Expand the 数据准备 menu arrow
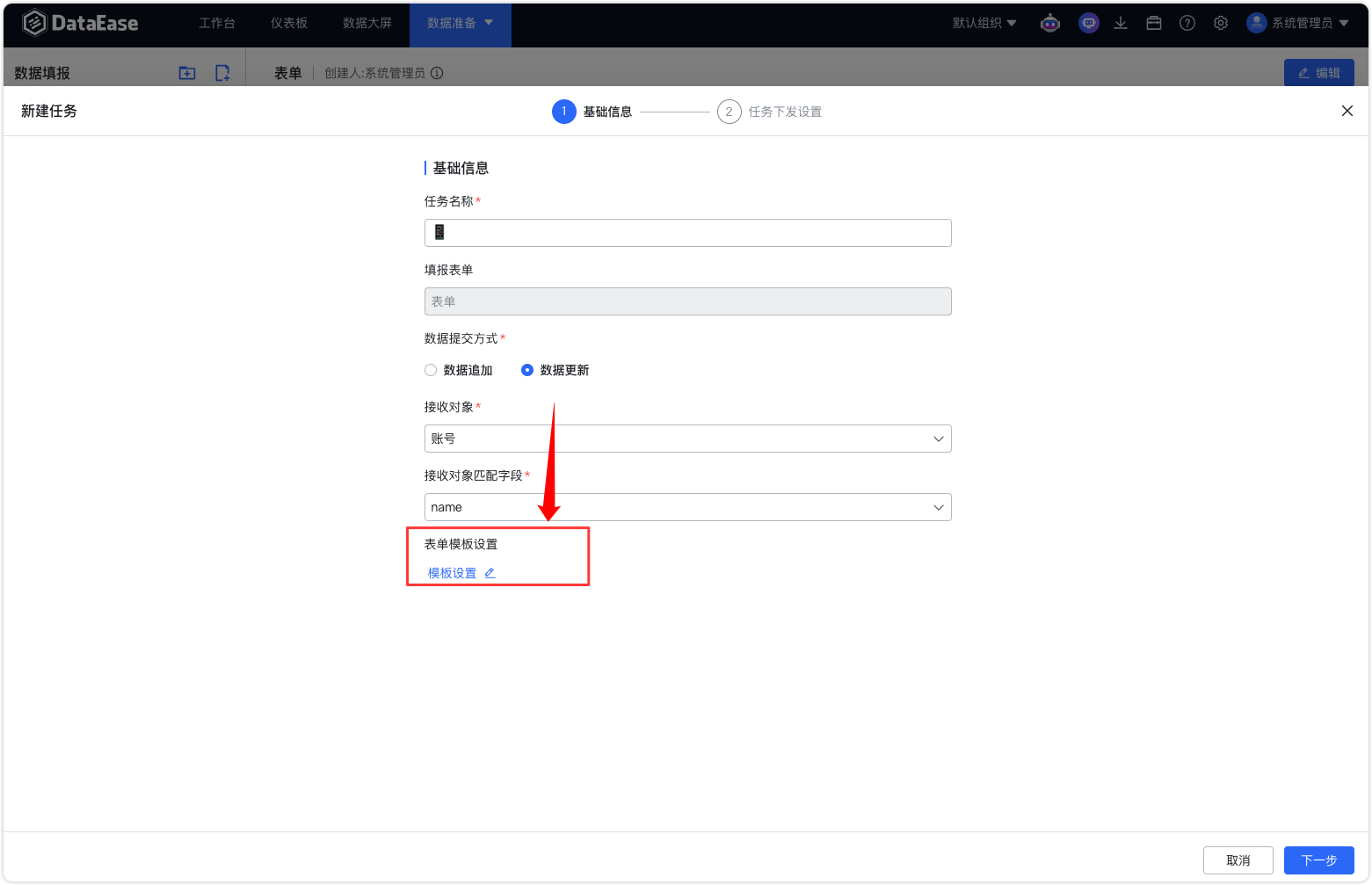Viewport: 1372px width, 885px height. point(489,22)
